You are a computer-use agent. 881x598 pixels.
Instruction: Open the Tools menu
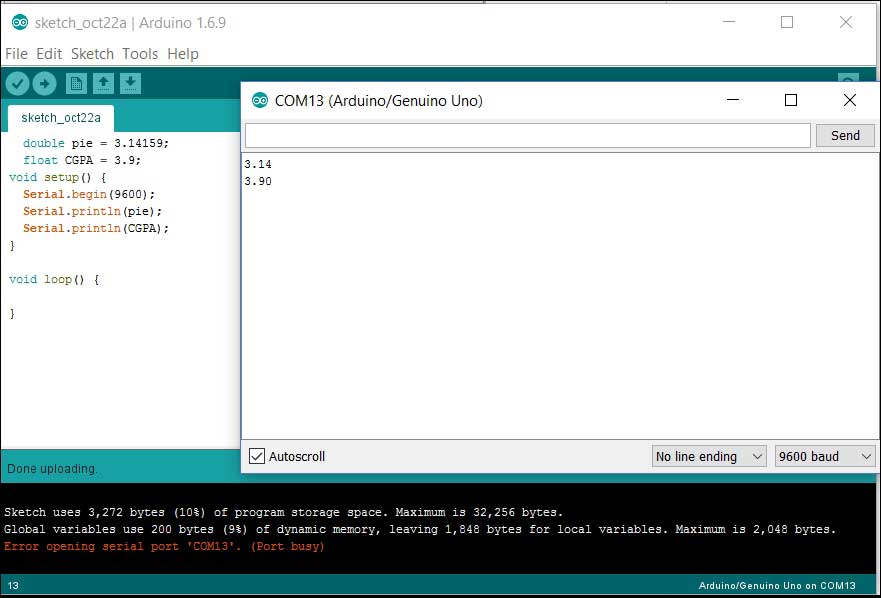140,54
